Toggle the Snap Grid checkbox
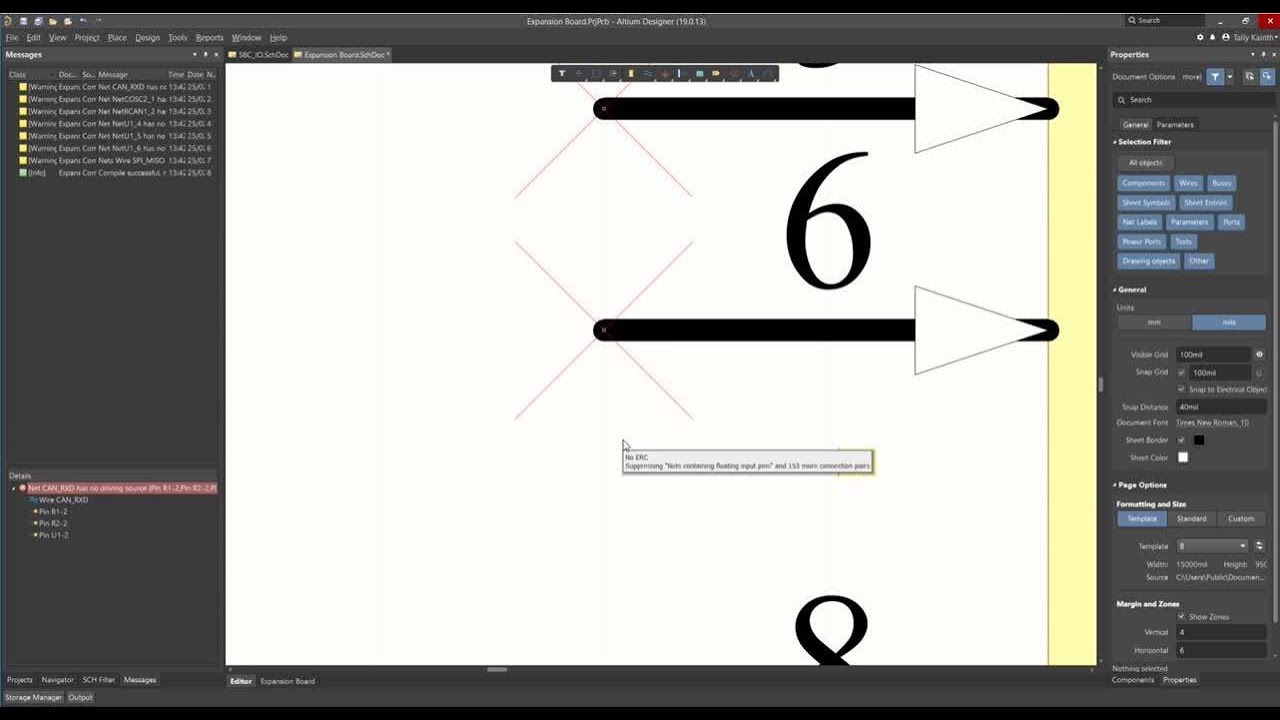Viewport: 1280px width, 720px height. tap(1181, 372)
